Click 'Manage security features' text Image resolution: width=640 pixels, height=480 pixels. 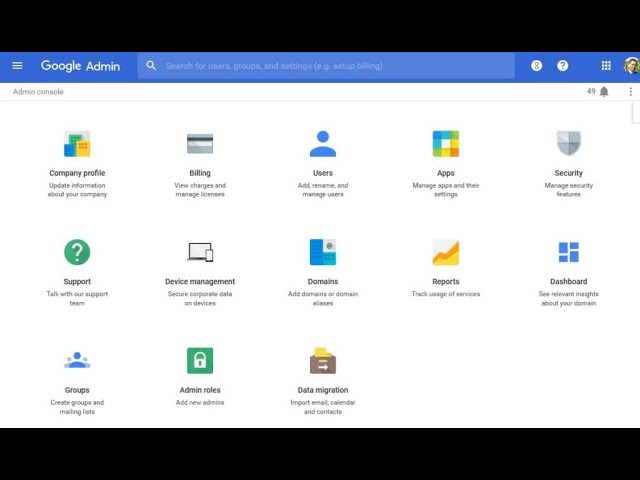pyautogui.click(x=569, y=190)
